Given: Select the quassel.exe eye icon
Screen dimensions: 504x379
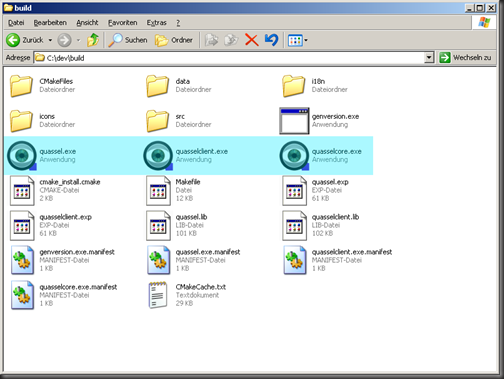Looking at the screenshot, I should (x=22, y=156).
